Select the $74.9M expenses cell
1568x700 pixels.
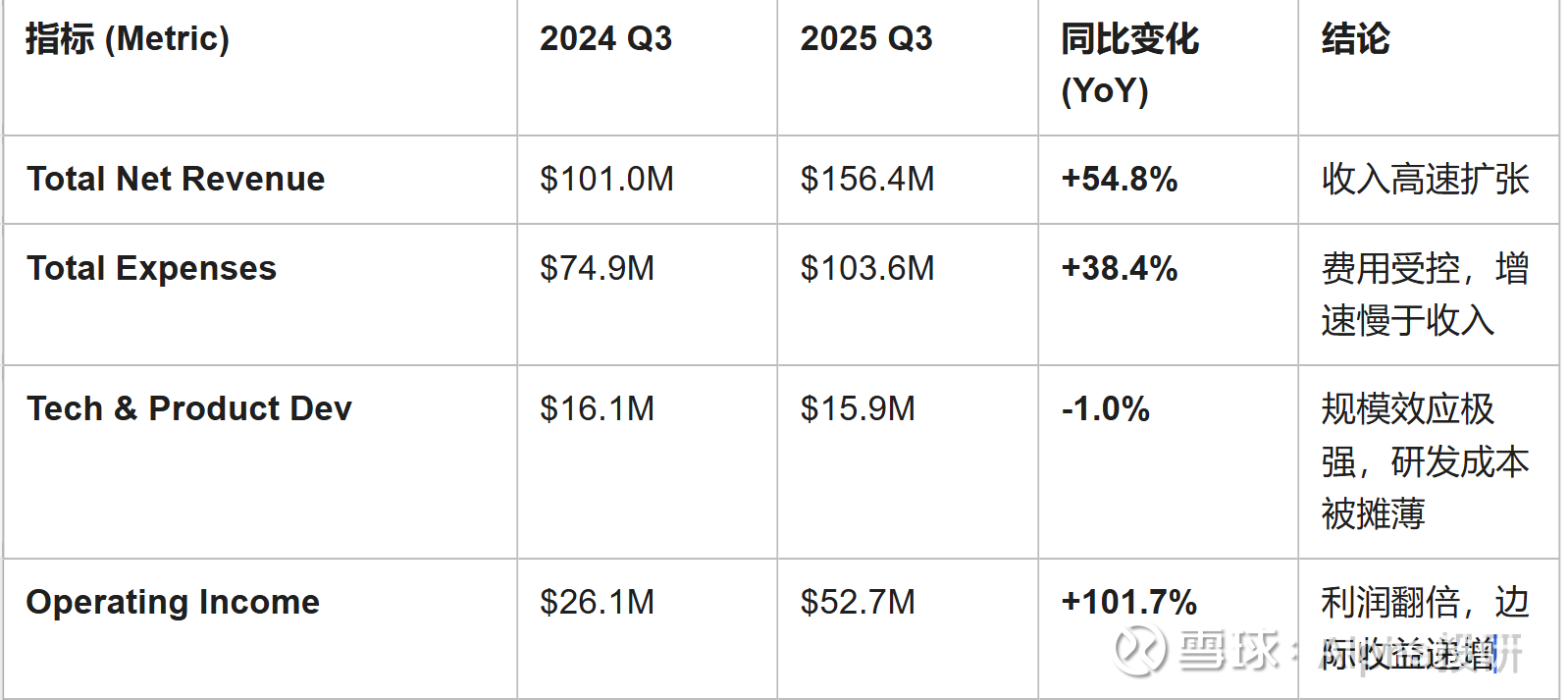point(597,268)
